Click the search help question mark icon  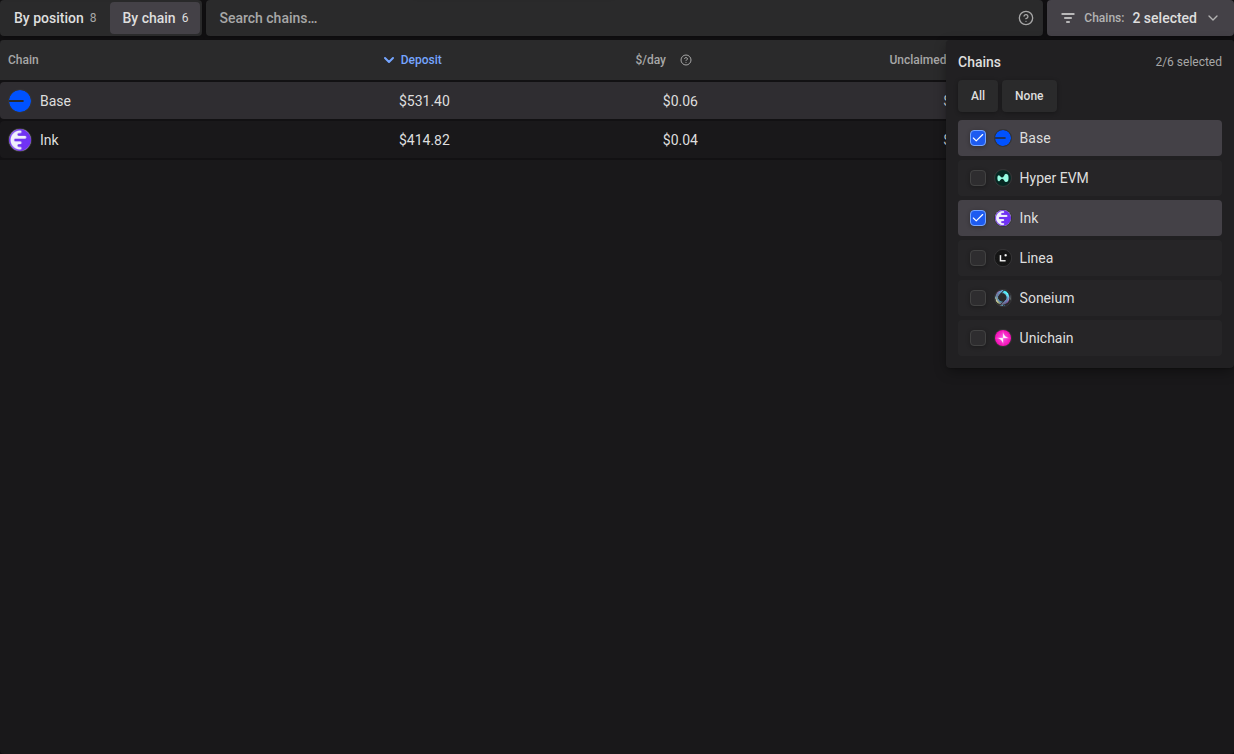[1026, 18]
